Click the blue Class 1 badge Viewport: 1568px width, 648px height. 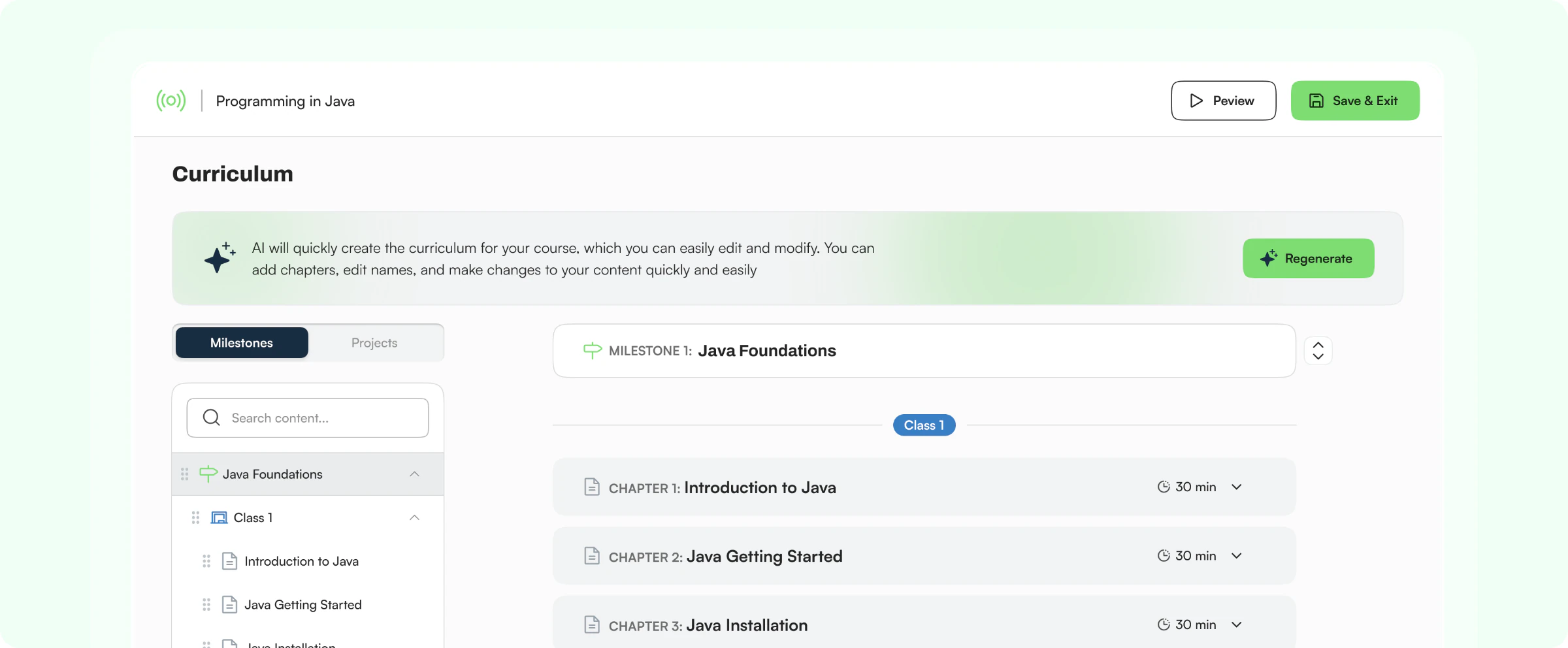pyautogui.click(x=924, y=425)
